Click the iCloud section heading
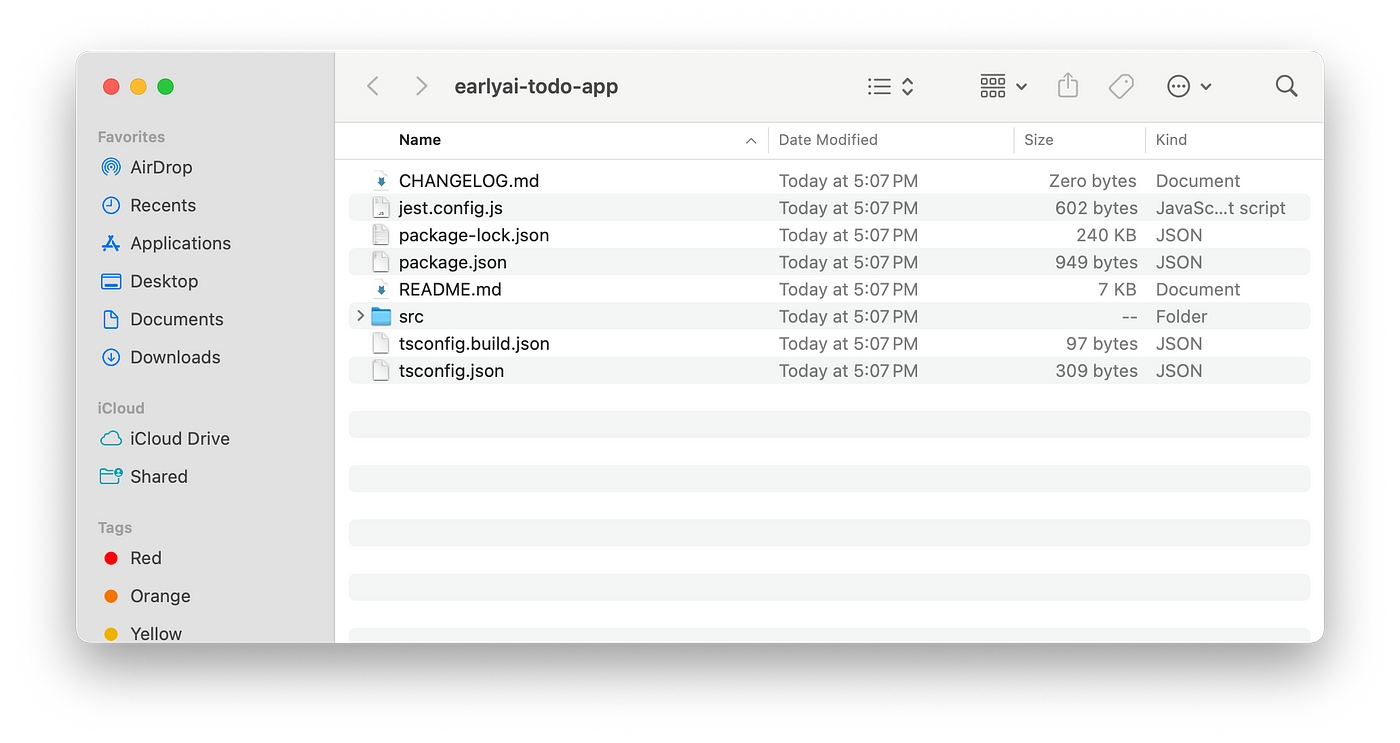The image size is (1400, 743). click(x=121, y=408)
